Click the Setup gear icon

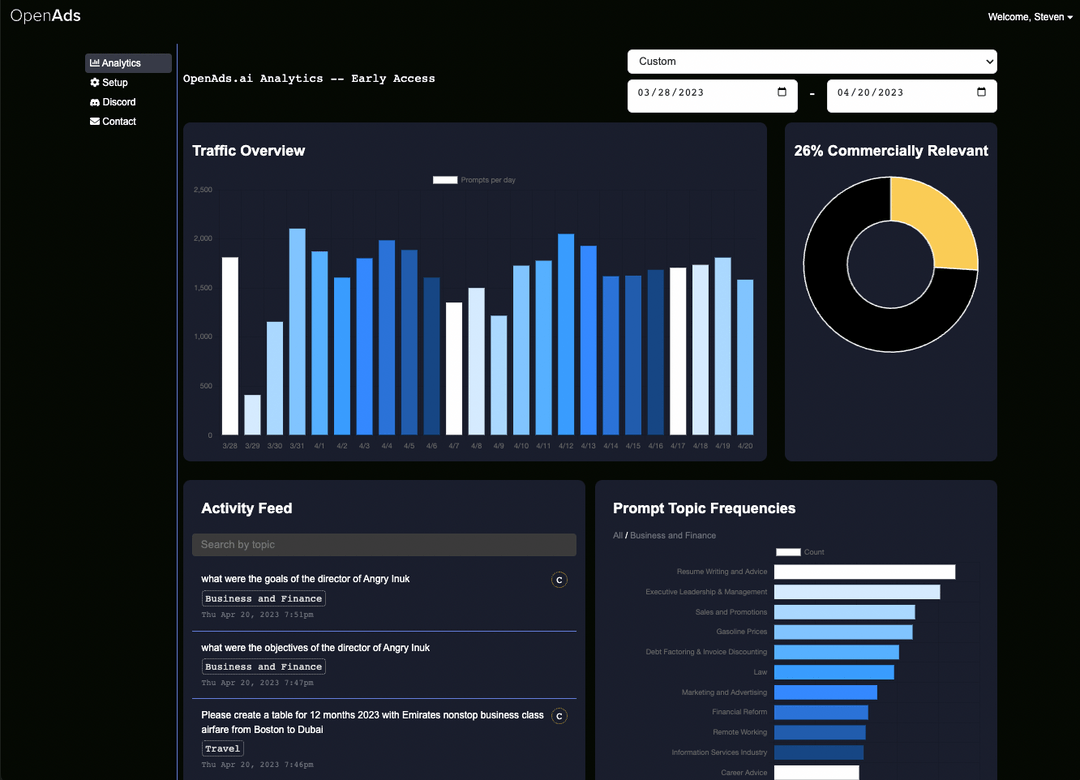coord(94,82)
